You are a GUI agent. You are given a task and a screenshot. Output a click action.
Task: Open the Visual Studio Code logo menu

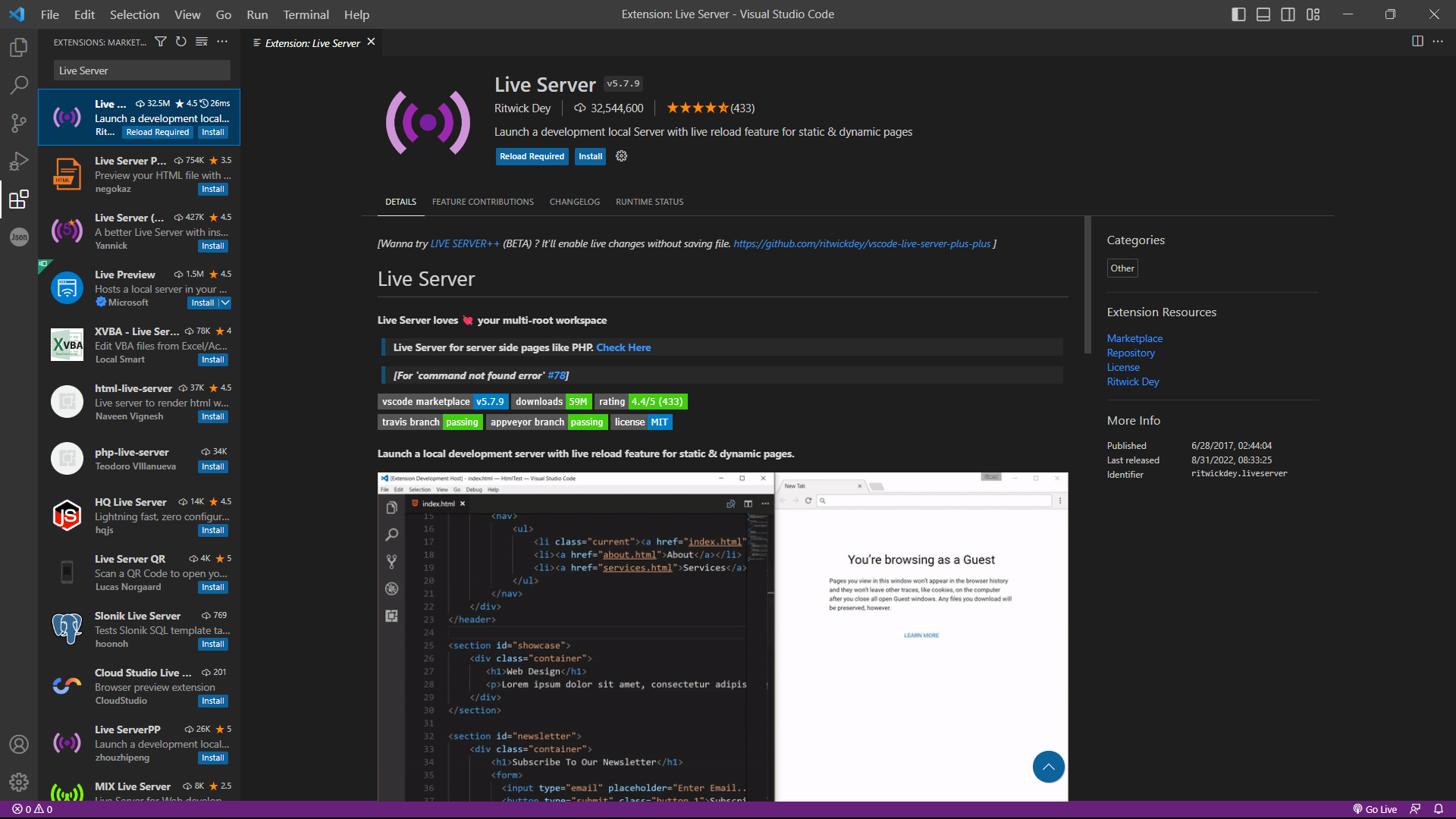(17, 14)
